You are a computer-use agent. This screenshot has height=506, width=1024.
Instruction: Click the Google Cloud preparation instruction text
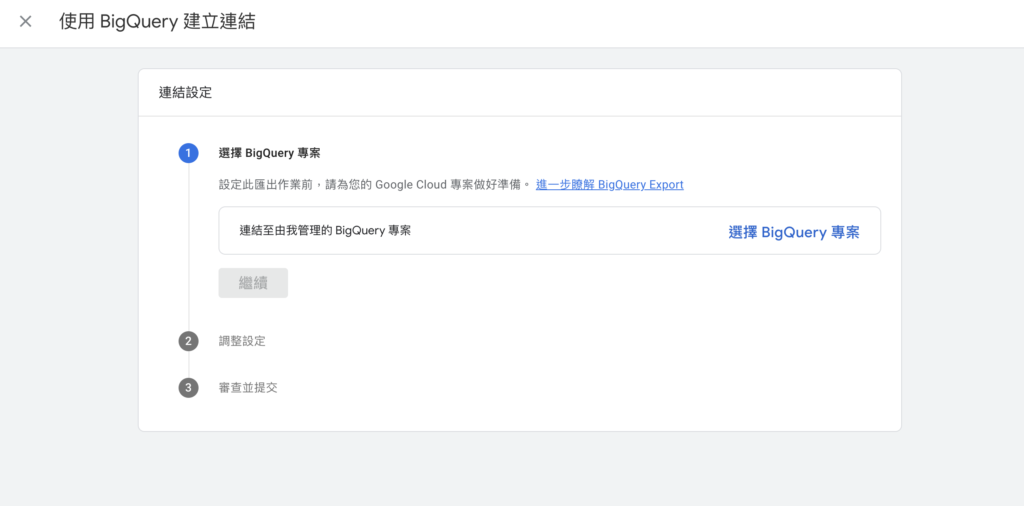click(375, 185)
